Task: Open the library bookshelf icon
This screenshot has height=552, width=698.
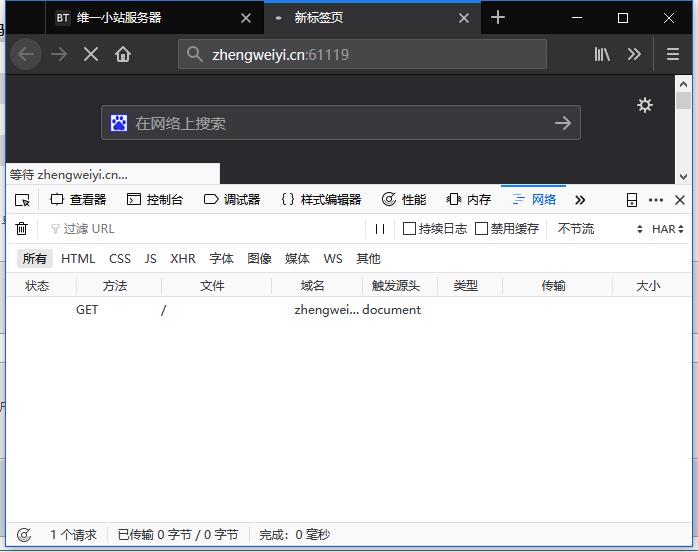Action: click(602, 54)
